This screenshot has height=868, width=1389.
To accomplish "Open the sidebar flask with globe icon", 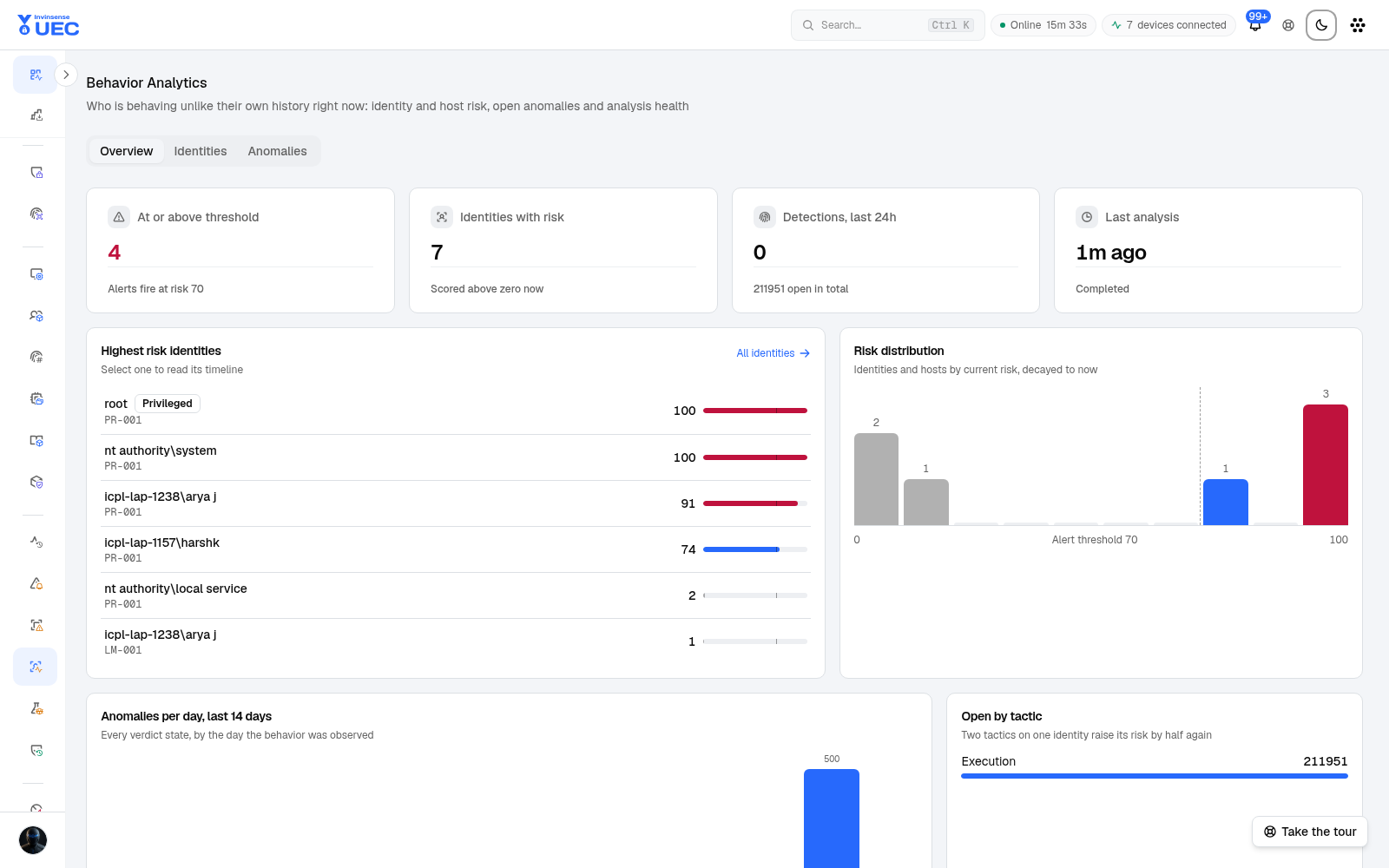I will (36, 708).
